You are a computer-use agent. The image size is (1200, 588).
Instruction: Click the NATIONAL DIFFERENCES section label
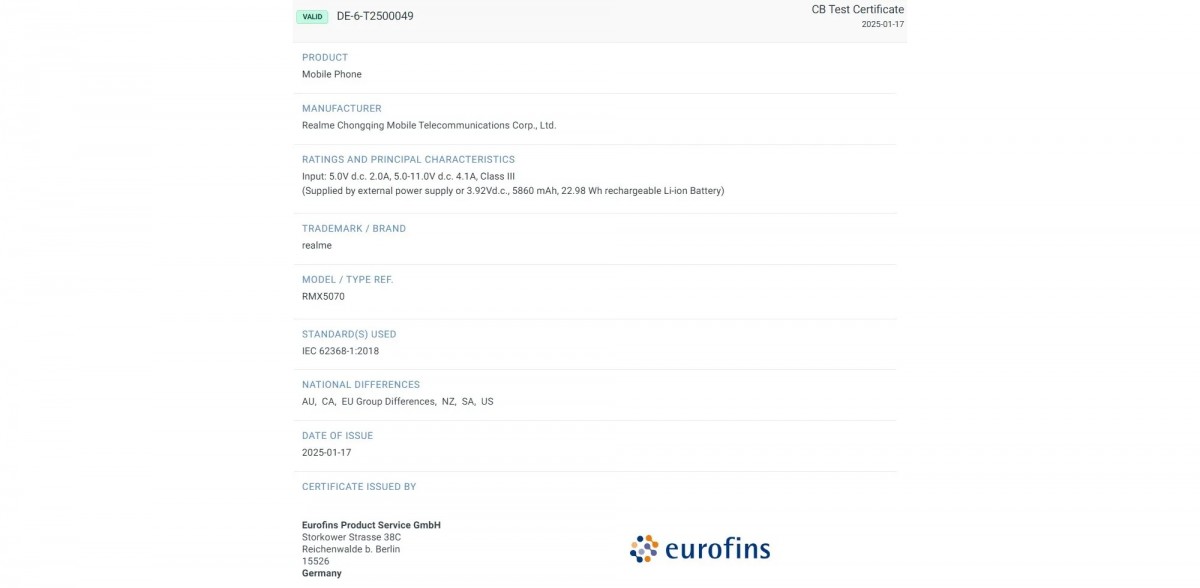click(x=361, y=384)
